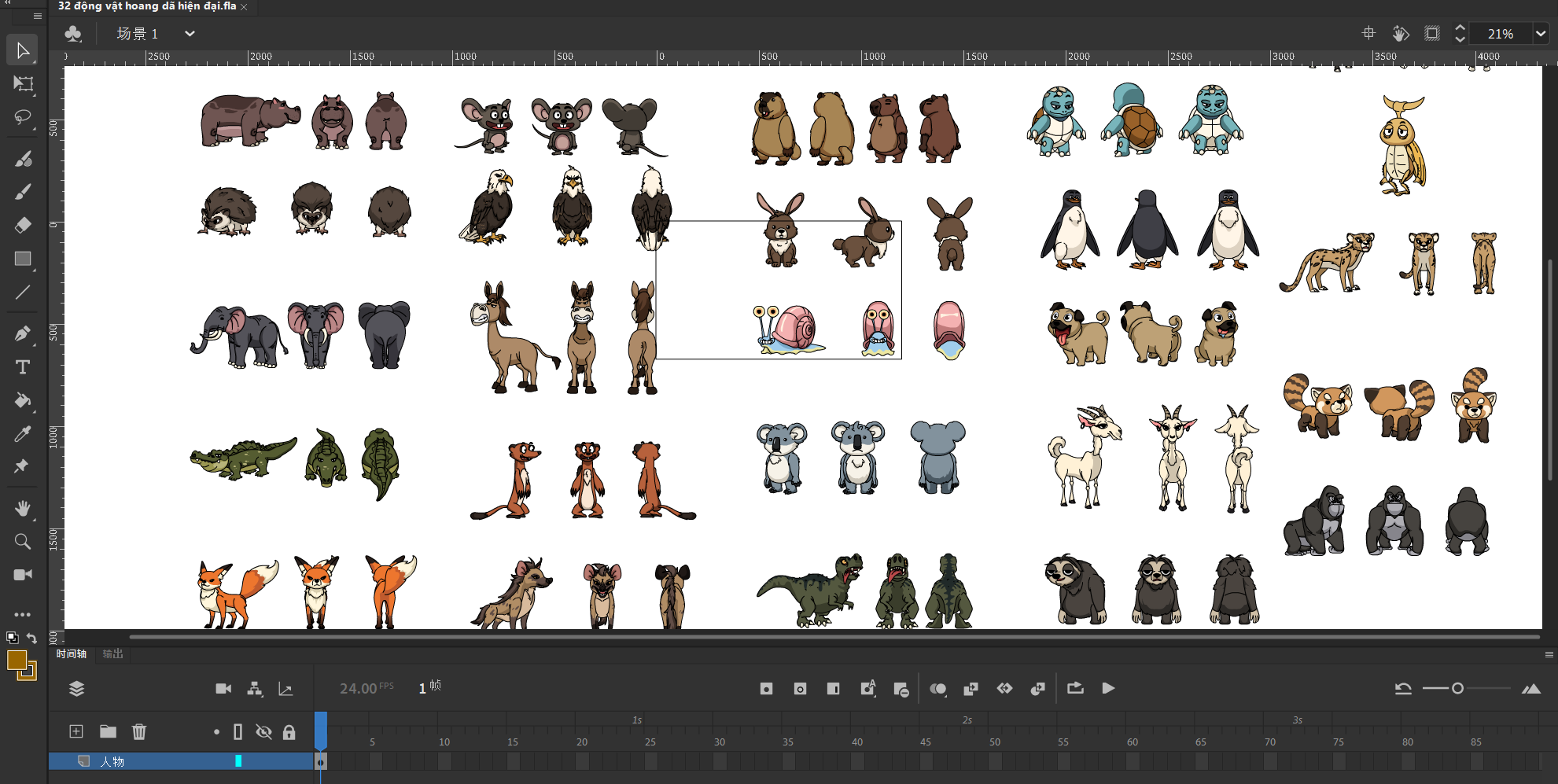Toggle hide all layers eye icon
The width and height of the screenshot is (1558, 784).
coord(263,732)
